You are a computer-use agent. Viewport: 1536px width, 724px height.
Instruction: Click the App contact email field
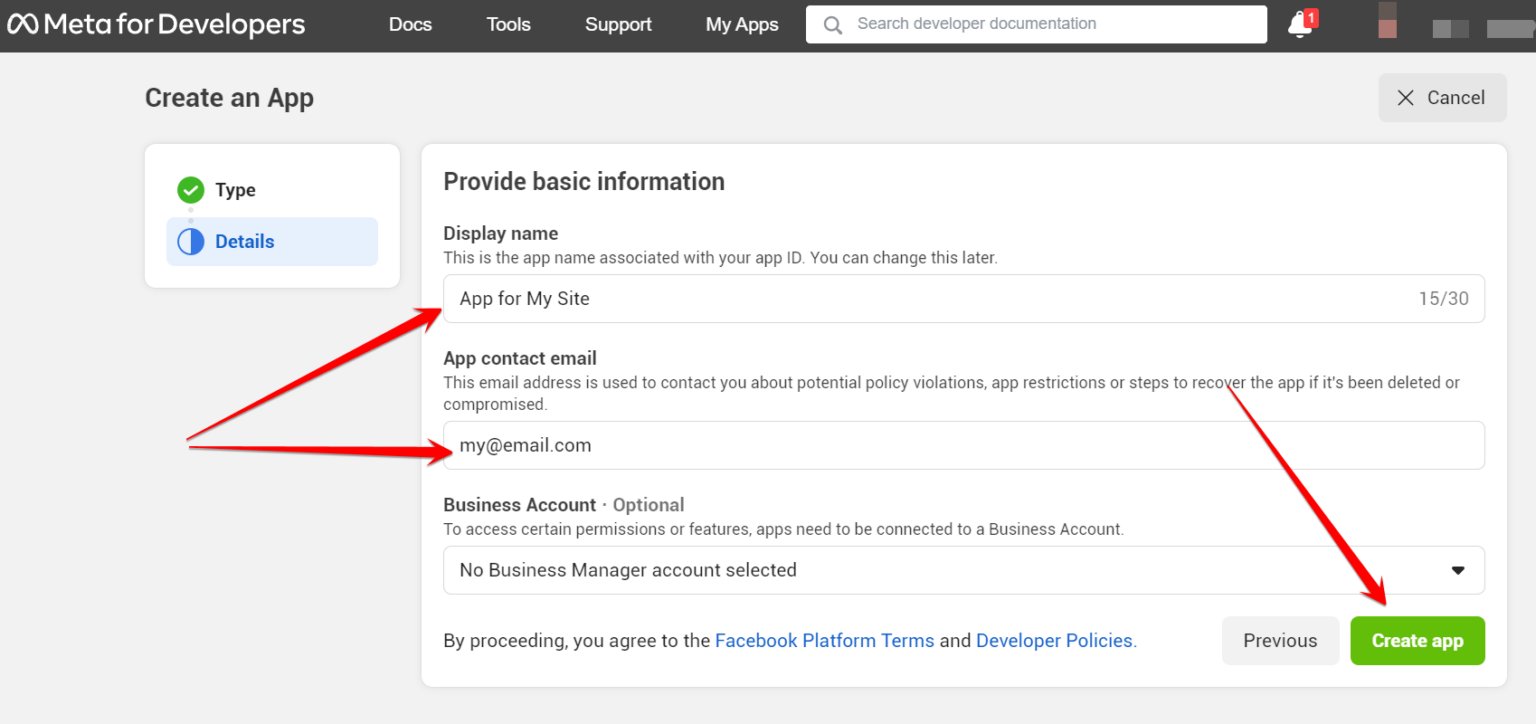point(964,445)
